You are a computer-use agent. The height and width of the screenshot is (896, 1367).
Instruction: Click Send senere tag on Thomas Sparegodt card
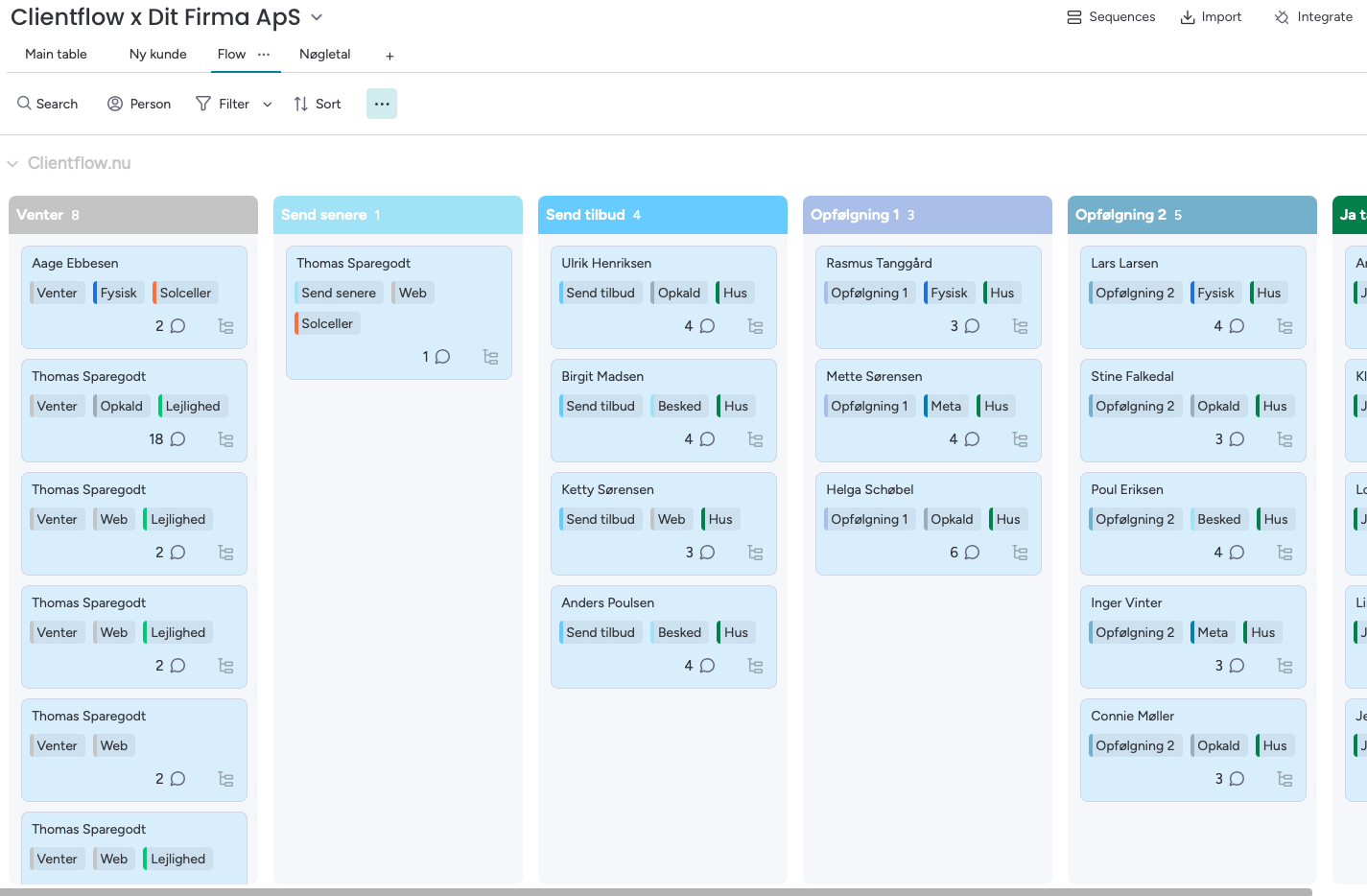pyautogui.click(x=339, y=293)
